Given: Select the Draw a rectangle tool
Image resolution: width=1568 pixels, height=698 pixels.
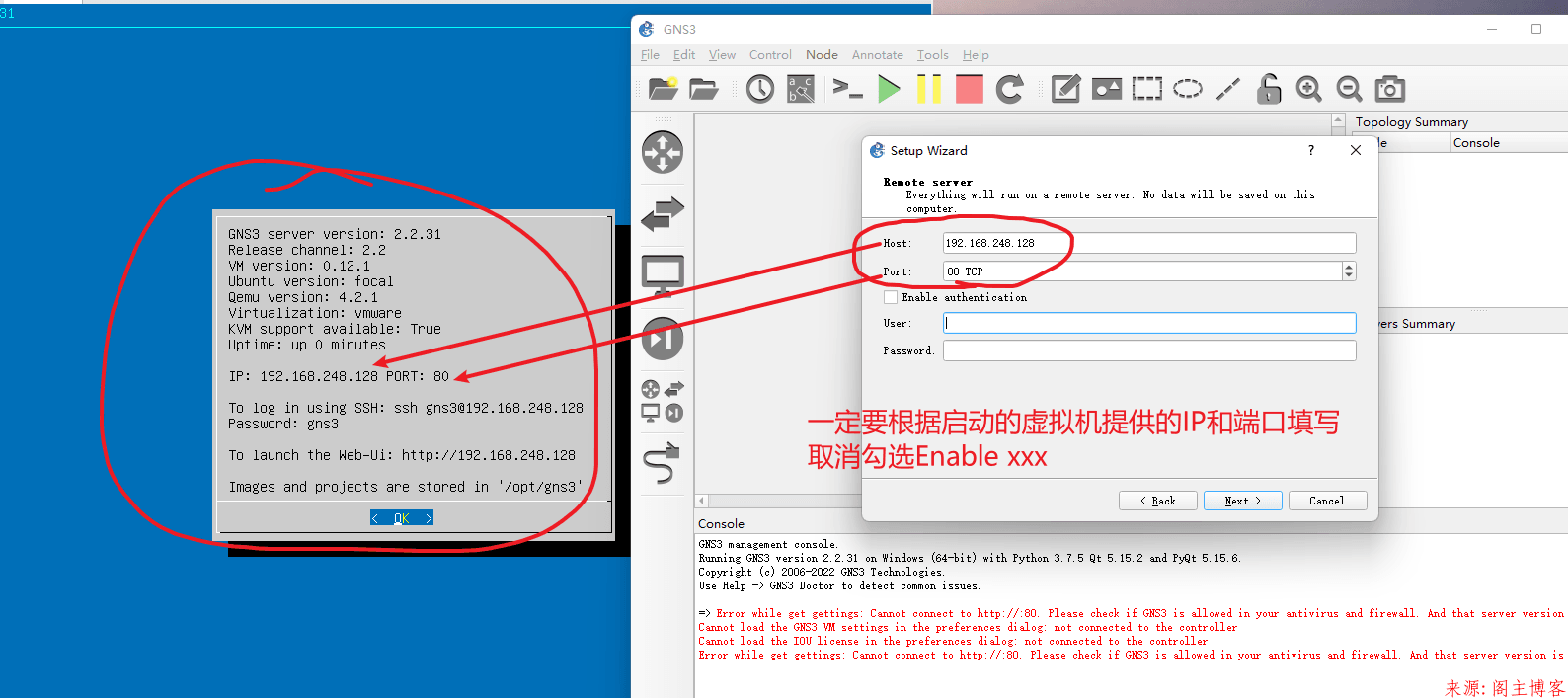Looking at the screenshot, I should [1146, 89].
